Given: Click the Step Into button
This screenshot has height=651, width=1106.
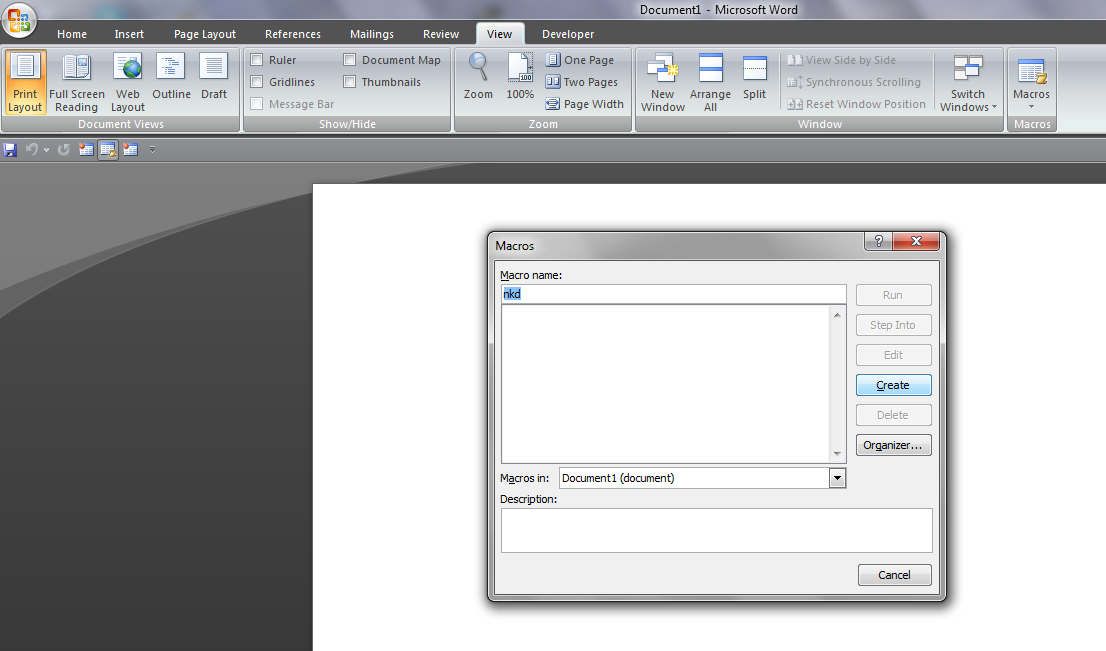Looking at the screenshot, I should click(x=893, y=325).
